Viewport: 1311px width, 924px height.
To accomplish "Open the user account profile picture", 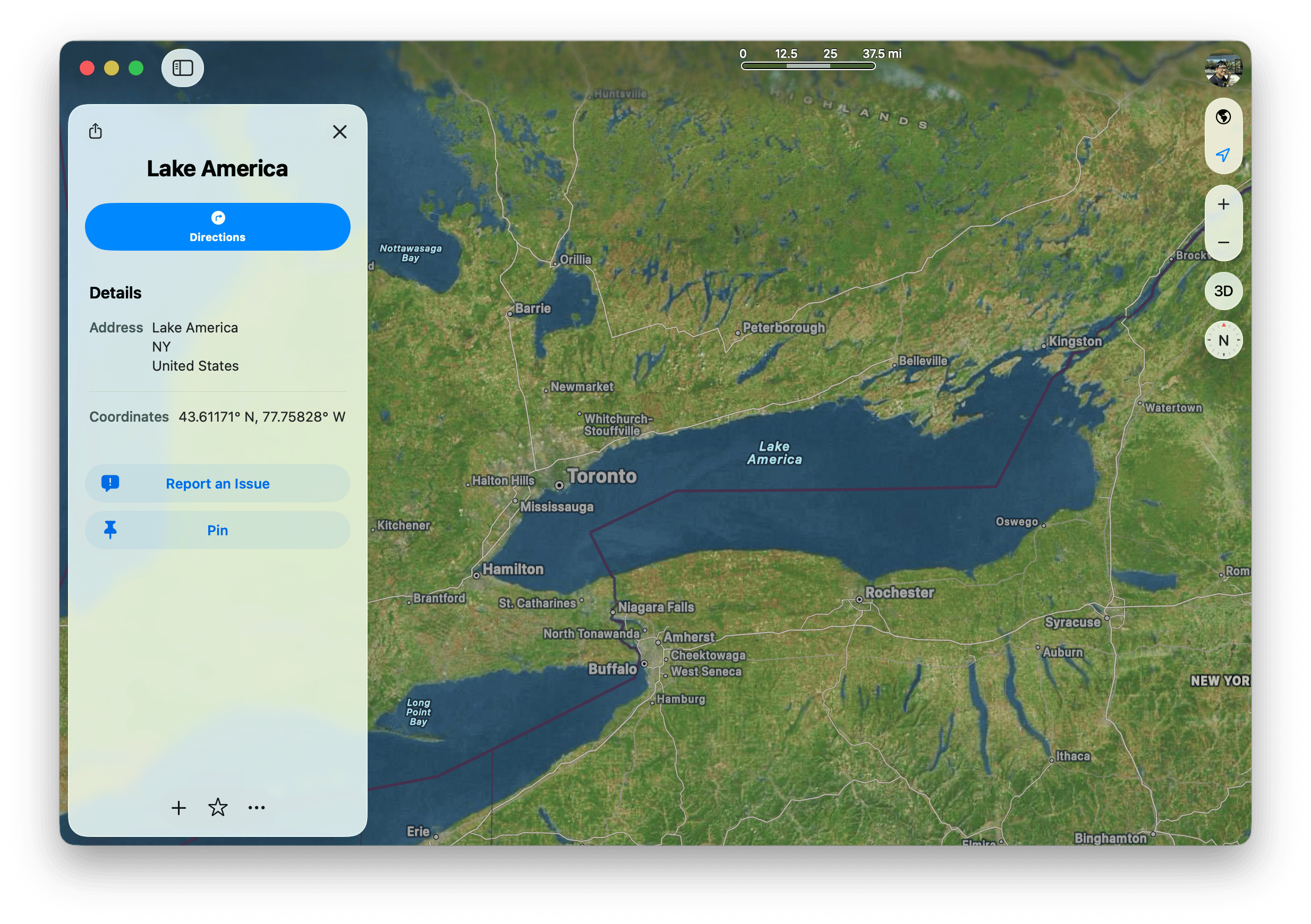I will 1223,69.
